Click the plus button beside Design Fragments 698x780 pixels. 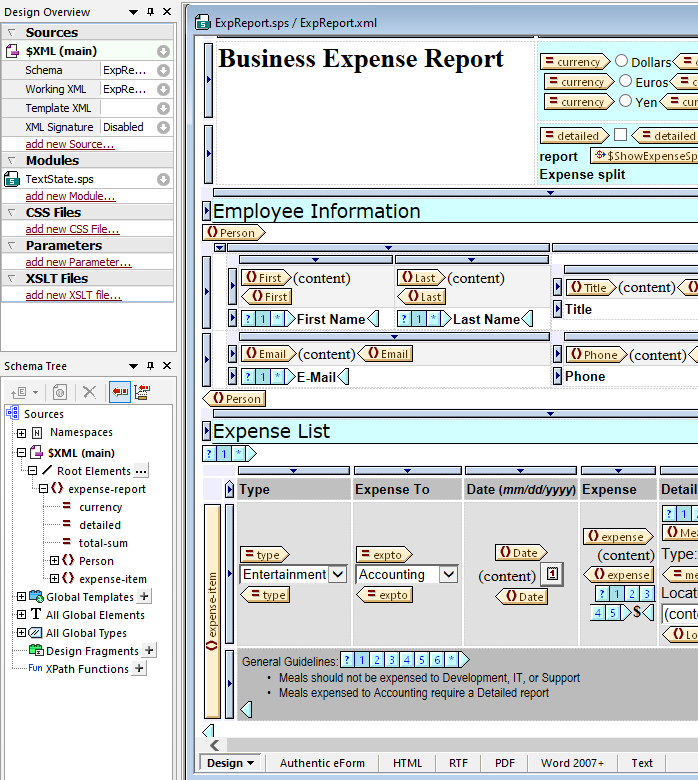(149, 651)
